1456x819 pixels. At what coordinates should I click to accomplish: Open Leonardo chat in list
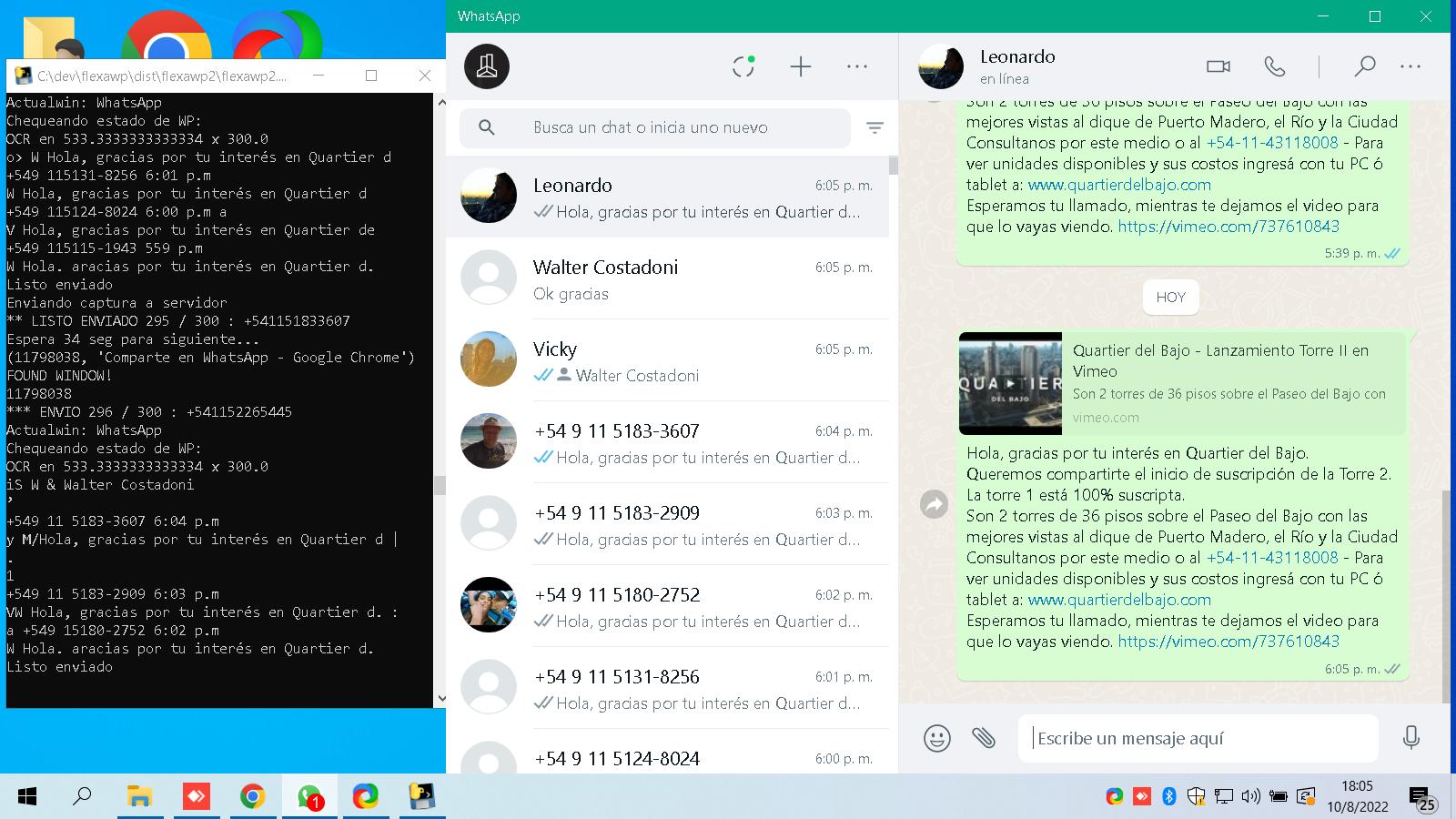667,197
